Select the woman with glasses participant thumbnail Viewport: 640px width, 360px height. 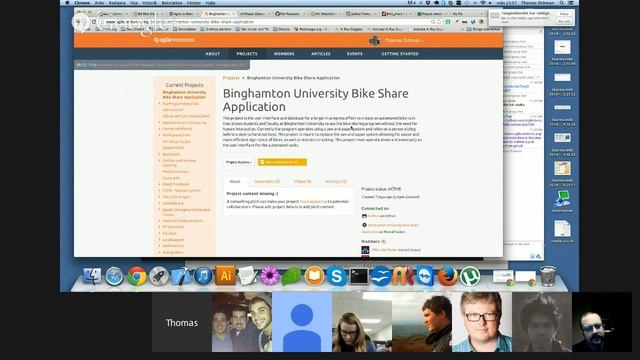[362, 322]
